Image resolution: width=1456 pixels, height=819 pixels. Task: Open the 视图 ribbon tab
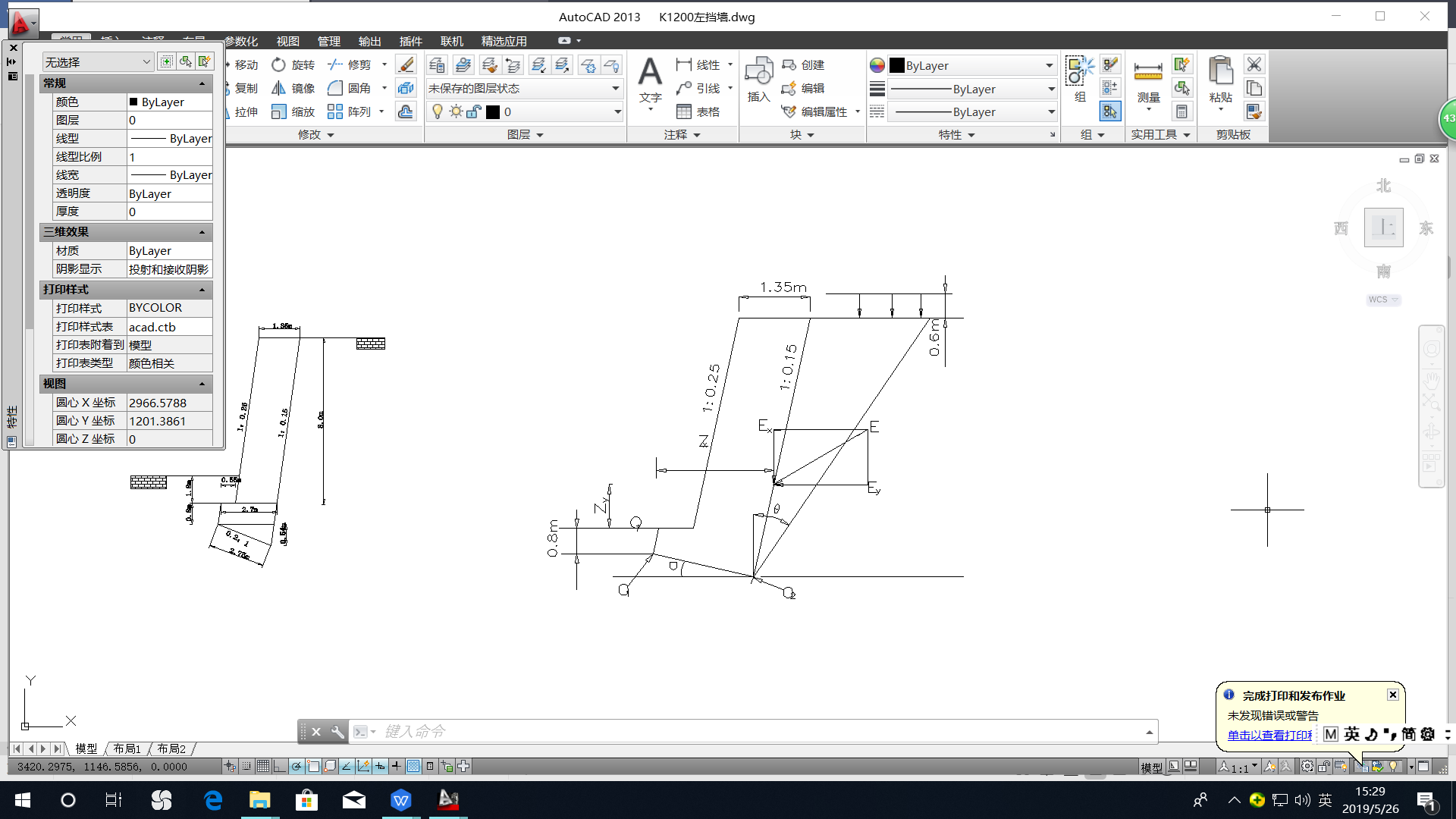[x=287, y=41]
